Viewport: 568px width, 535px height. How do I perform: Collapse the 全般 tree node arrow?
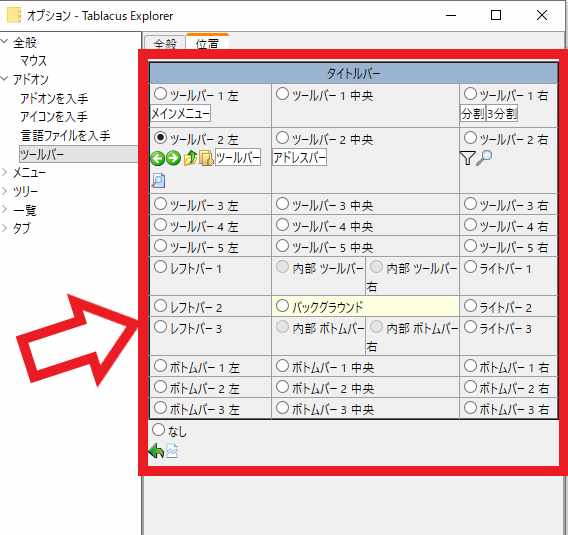(4, 41)
